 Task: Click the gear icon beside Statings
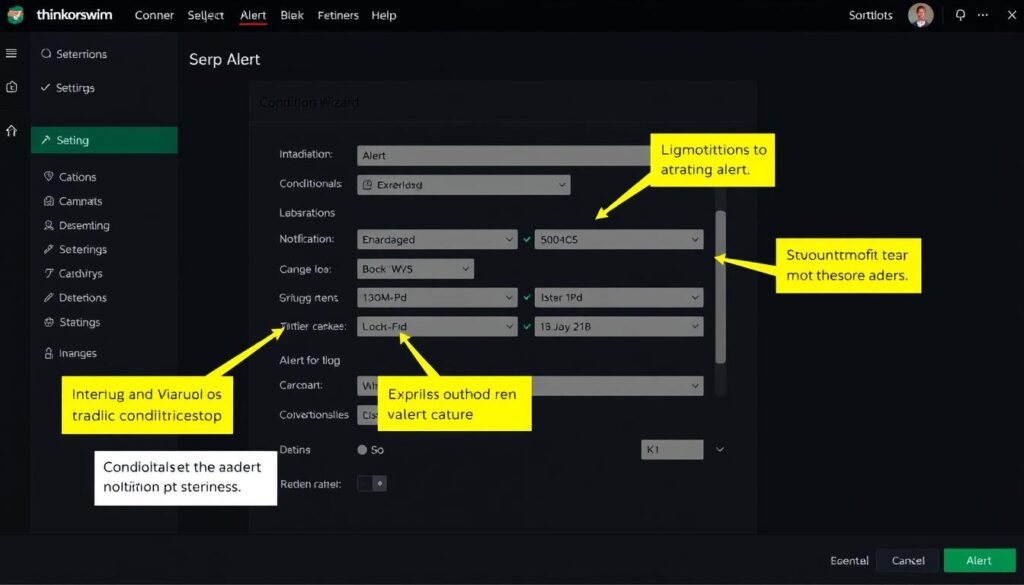point(48,322)
